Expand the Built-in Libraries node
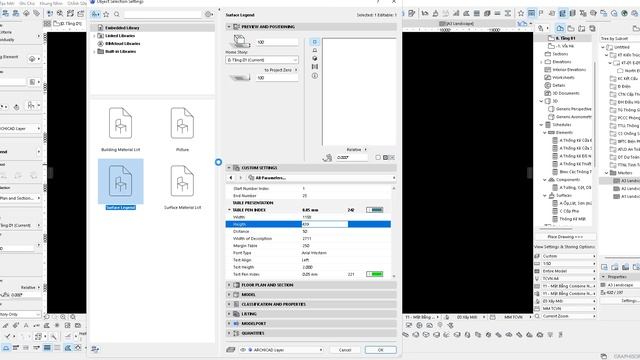This screenshot has width=640, height=360. [94, 52]
